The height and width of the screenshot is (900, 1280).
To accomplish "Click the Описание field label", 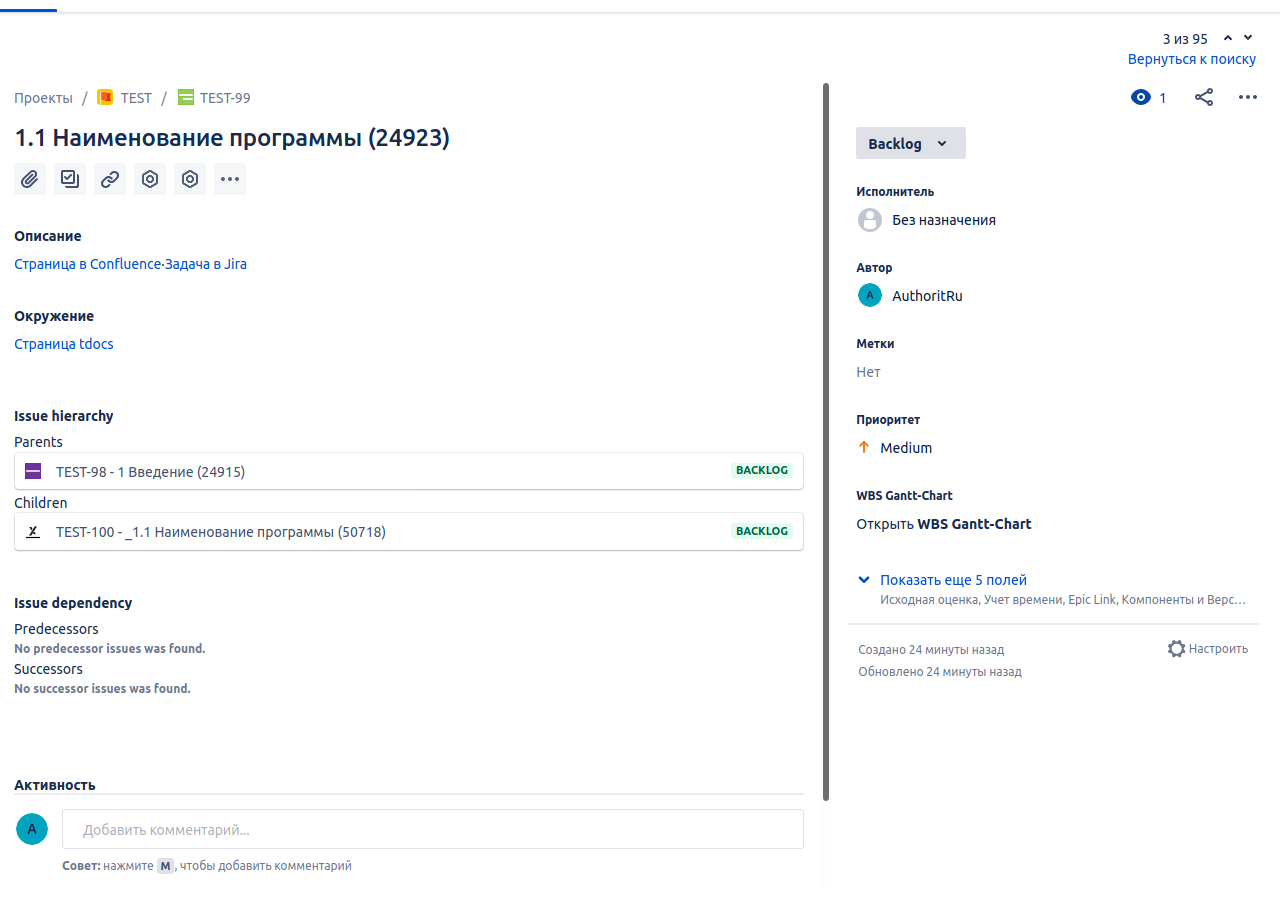I will (x=48, y=236).
